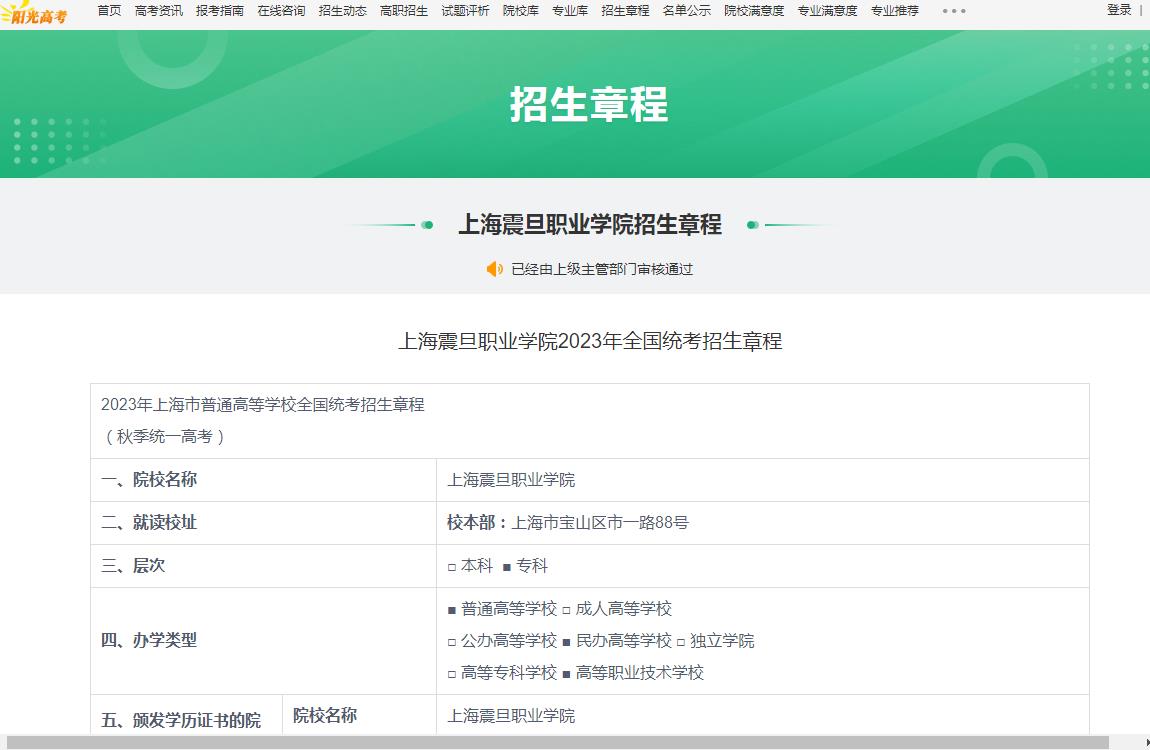The height and width of the screenshot is (750, 1150).
Task: Click the text 2023年上海市普通高等学校全国统考招生章程
Action: pyautogui.click(x=263, y=405)
